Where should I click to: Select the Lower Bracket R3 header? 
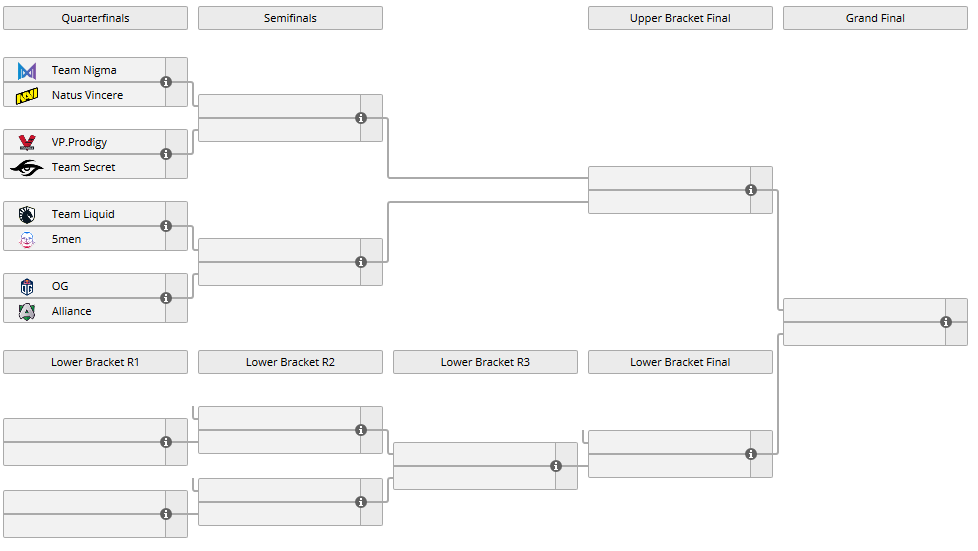pos(485,362)
